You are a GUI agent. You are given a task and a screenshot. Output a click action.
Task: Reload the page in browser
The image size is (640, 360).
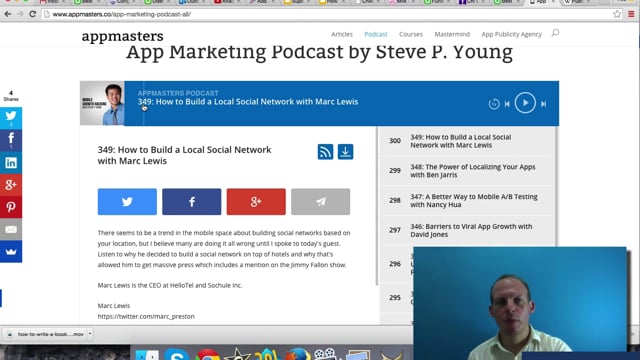point(33,14)
